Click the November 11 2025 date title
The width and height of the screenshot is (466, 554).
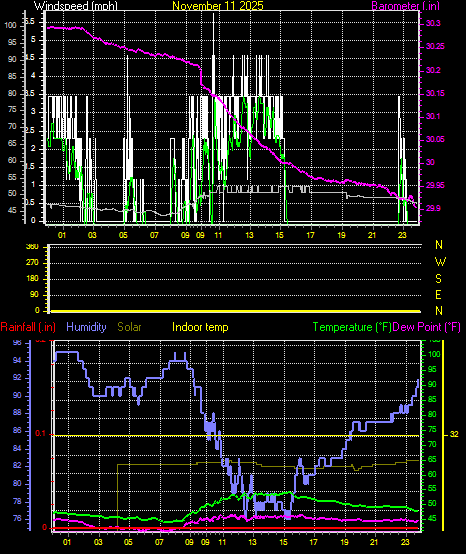[x=218, y=6]
